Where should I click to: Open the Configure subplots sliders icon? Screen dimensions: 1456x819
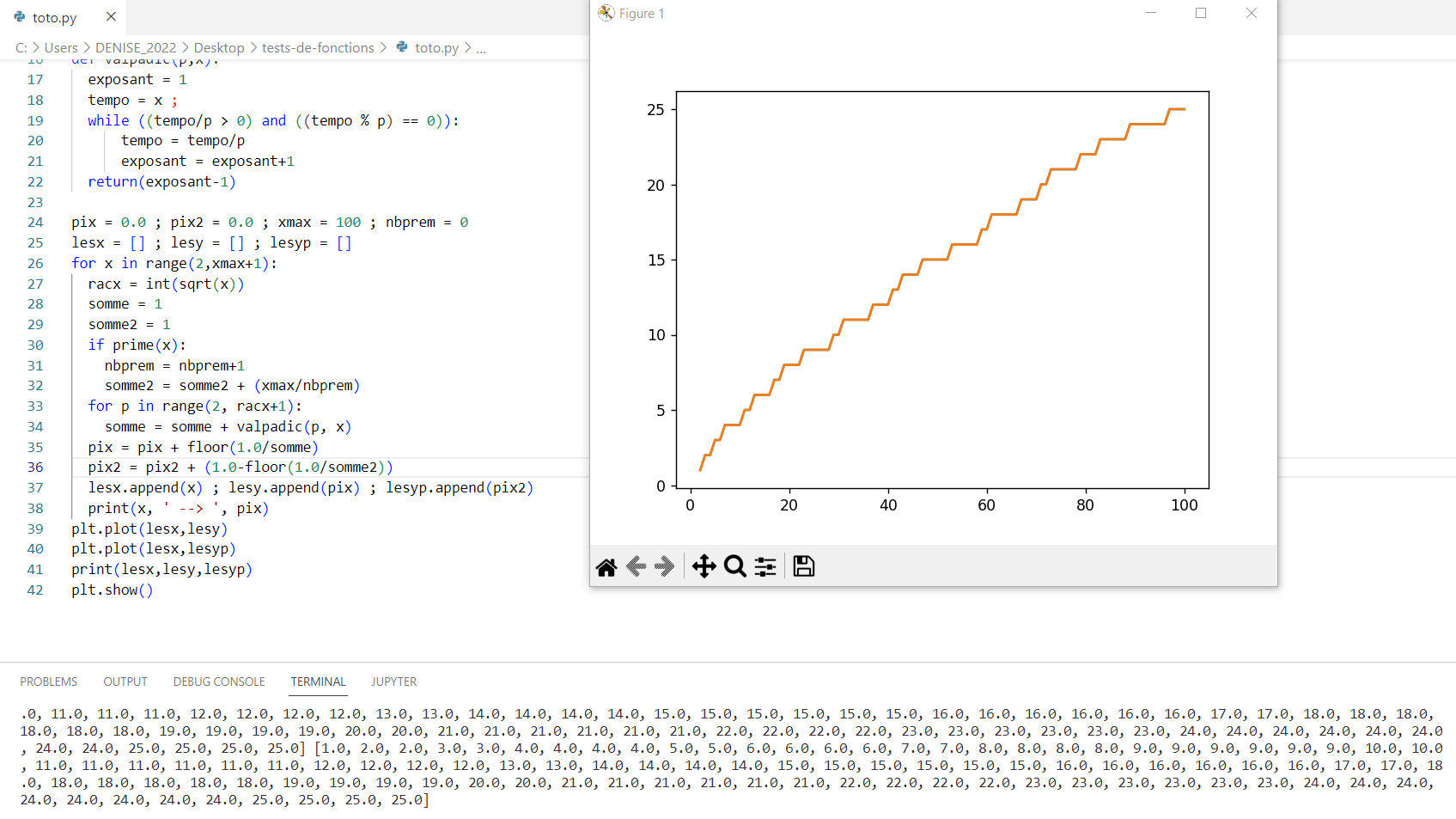pyautogui.click(x=765, y=566)
